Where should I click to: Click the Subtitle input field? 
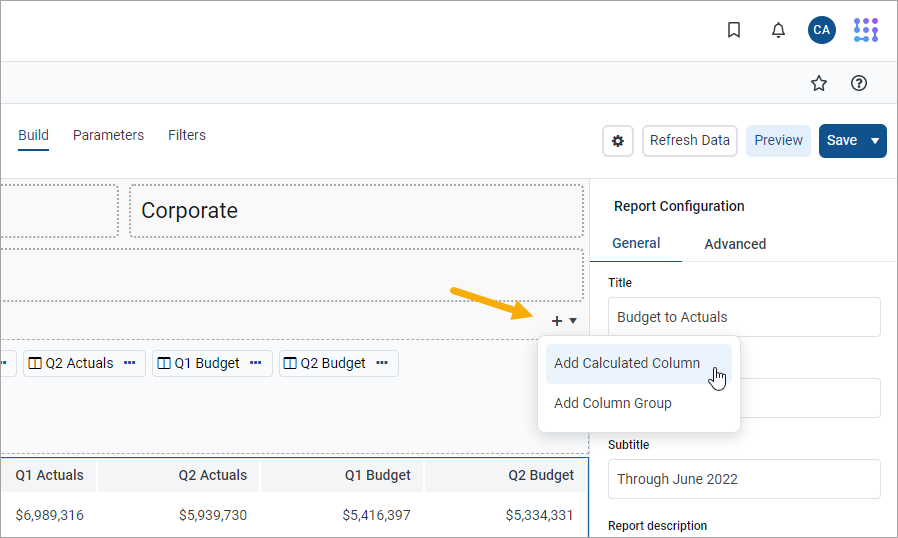tap(744, 479)
